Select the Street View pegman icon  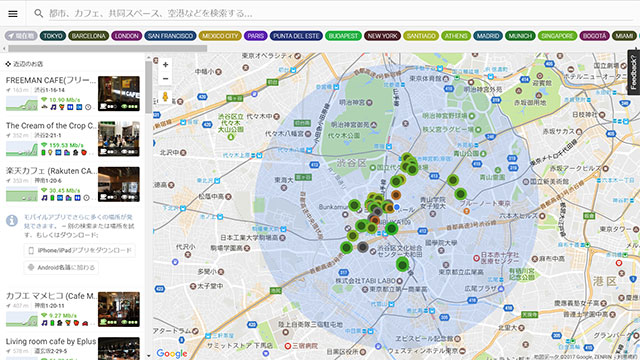click(165, 97)
